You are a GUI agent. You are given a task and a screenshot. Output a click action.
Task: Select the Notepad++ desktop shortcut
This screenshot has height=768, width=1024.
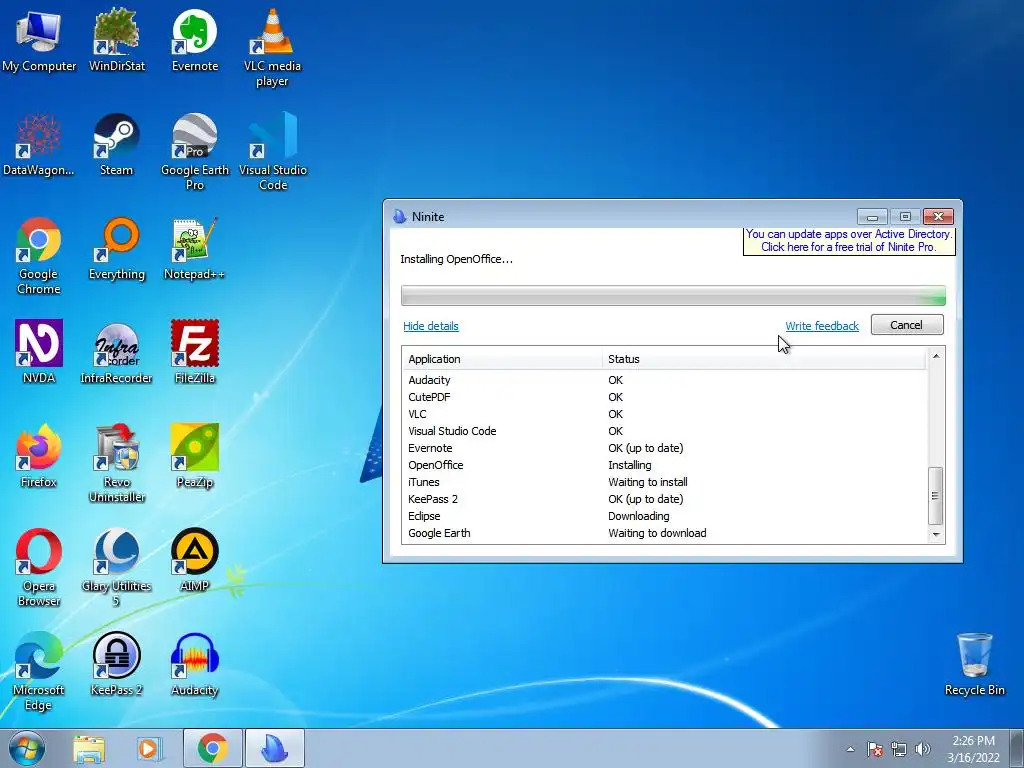(195, 249)
